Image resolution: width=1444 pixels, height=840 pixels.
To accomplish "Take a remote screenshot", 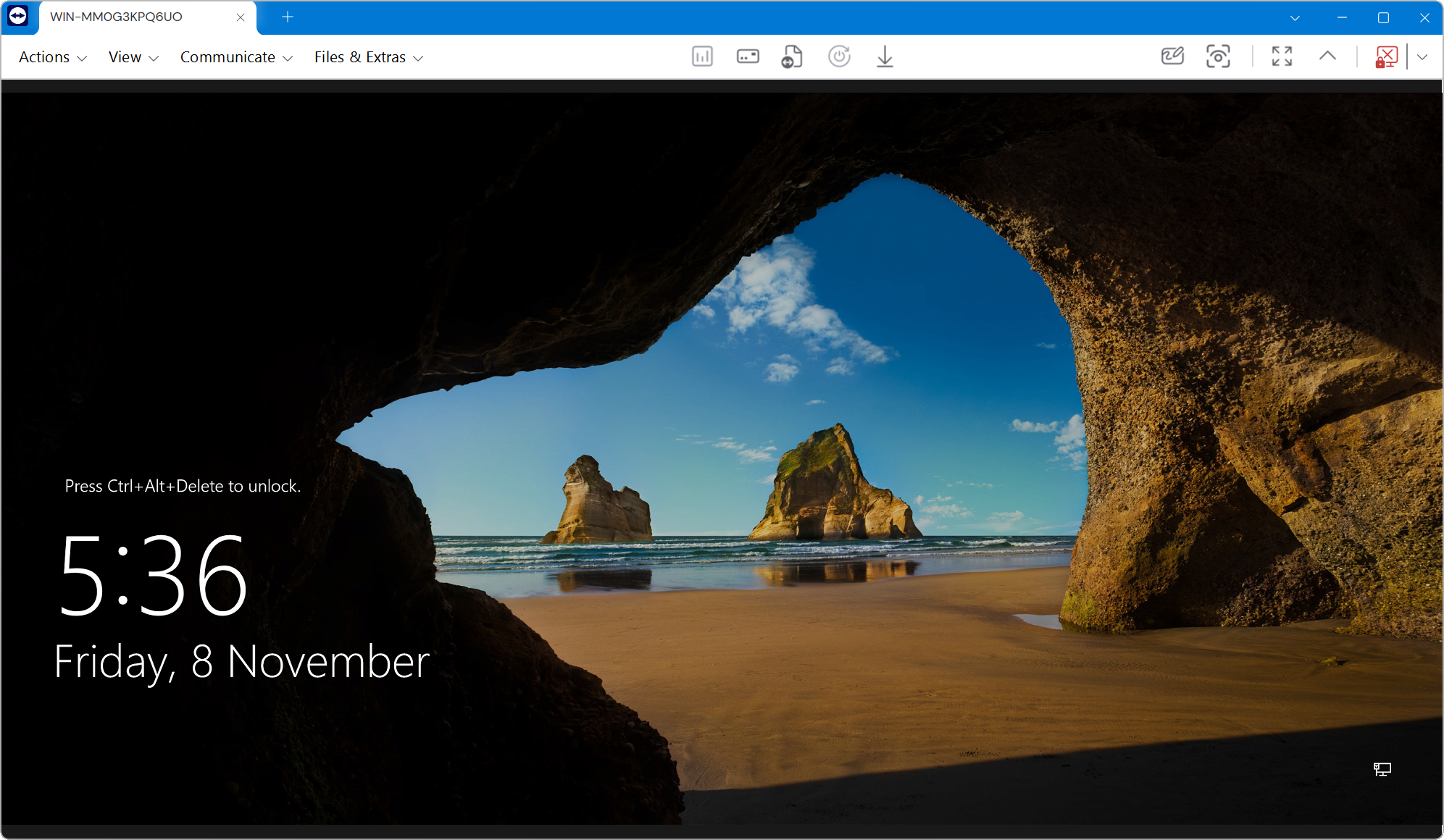I will 1218,56.
